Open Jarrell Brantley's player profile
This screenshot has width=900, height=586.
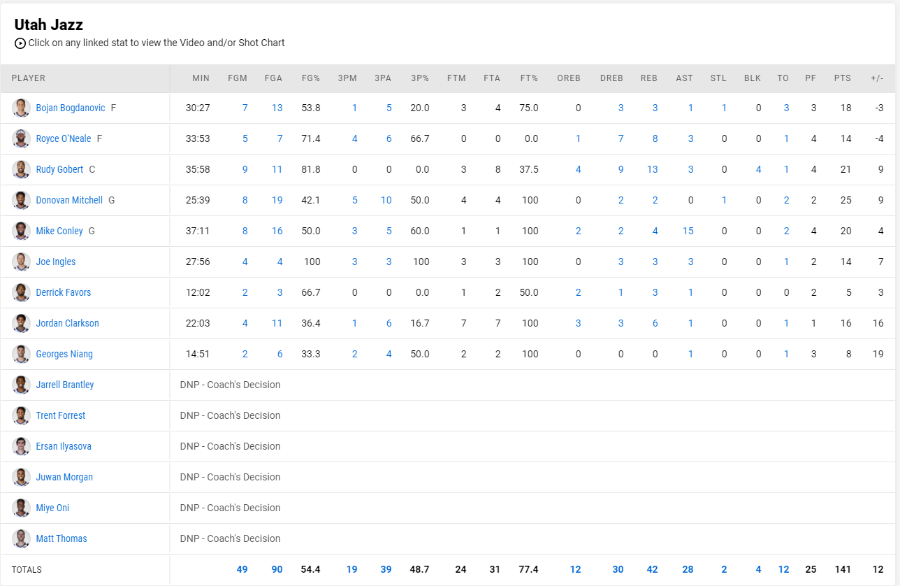[65, 385]
